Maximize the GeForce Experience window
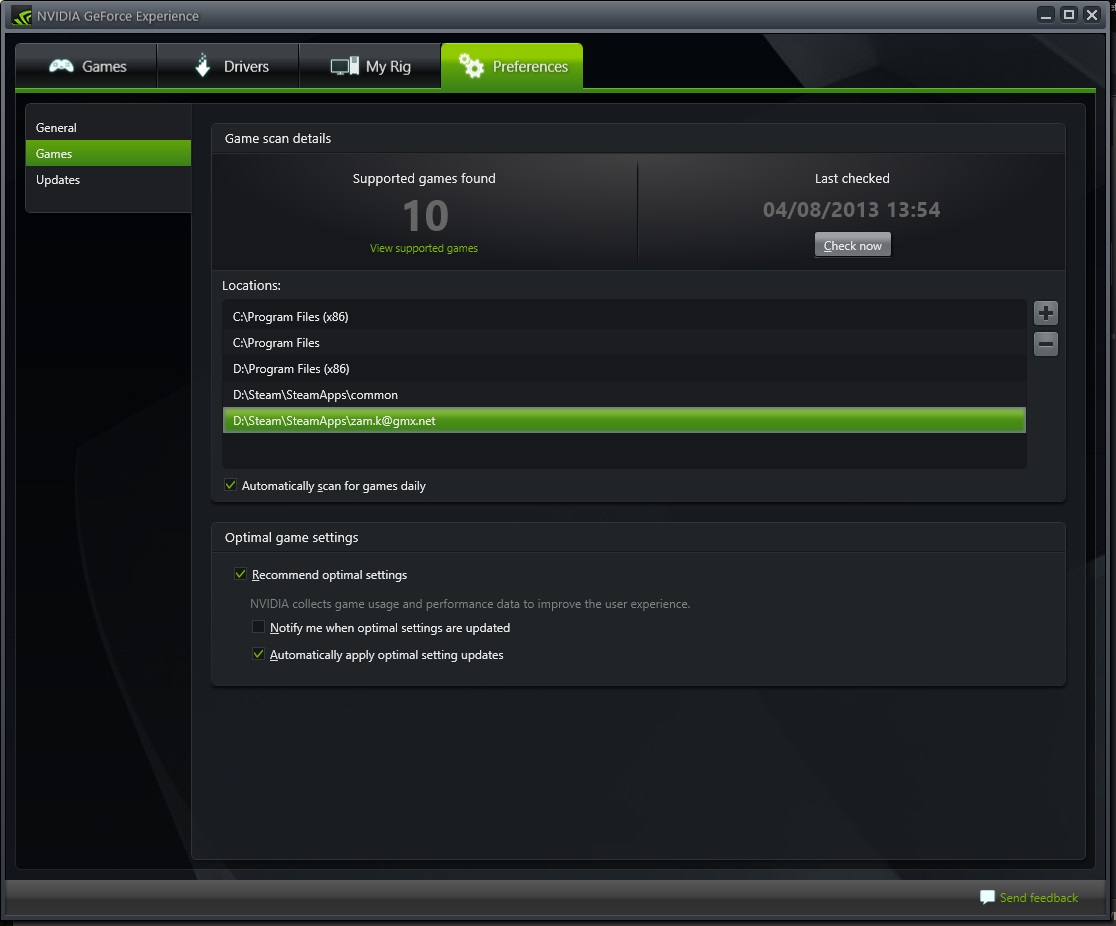The height and width of the screenshot is (926, 1116). pyautogui.click(x=1068, y=14)
